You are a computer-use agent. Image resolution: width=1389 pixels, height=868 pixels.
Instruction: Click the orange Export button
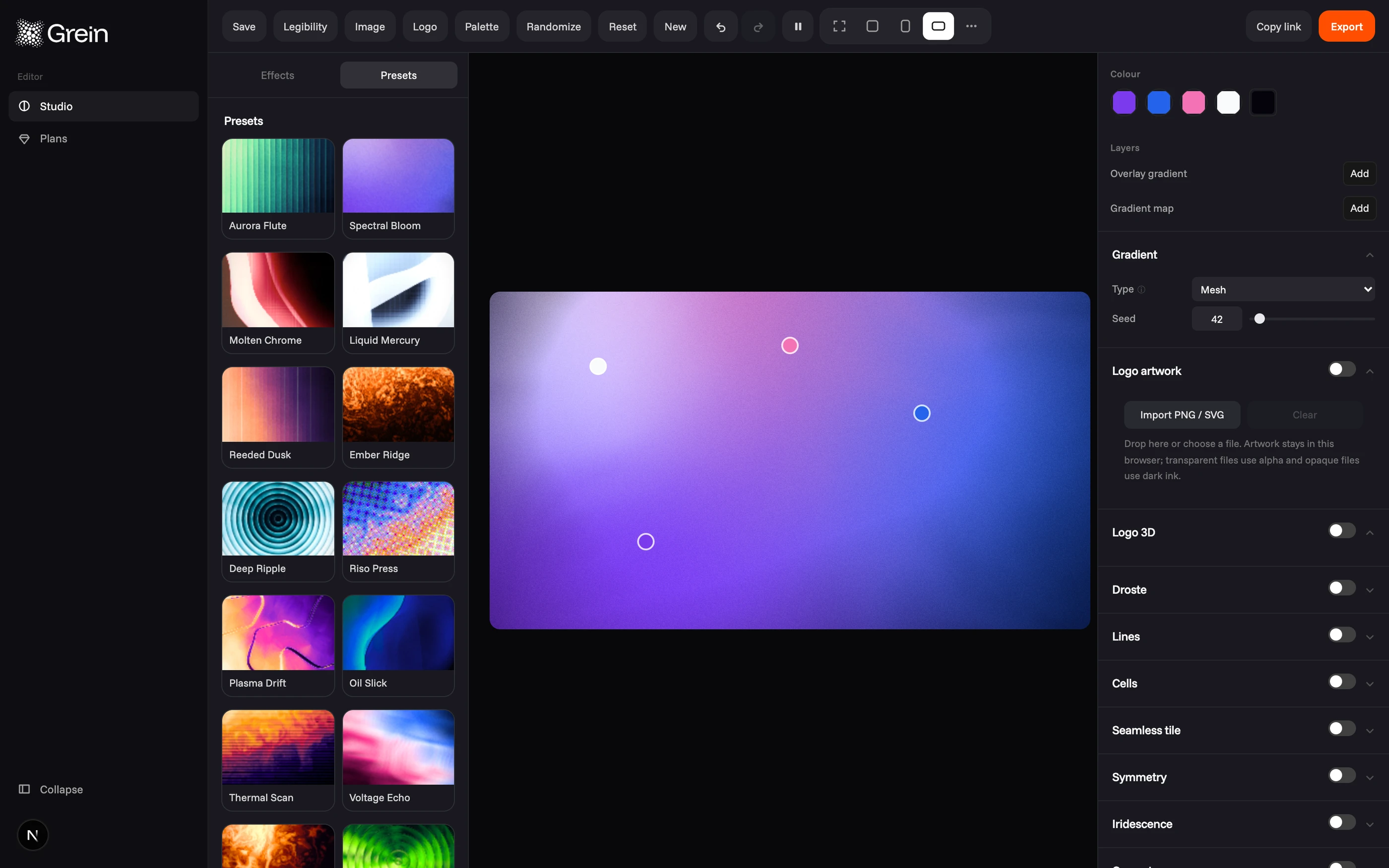[x=1346, y=26]
